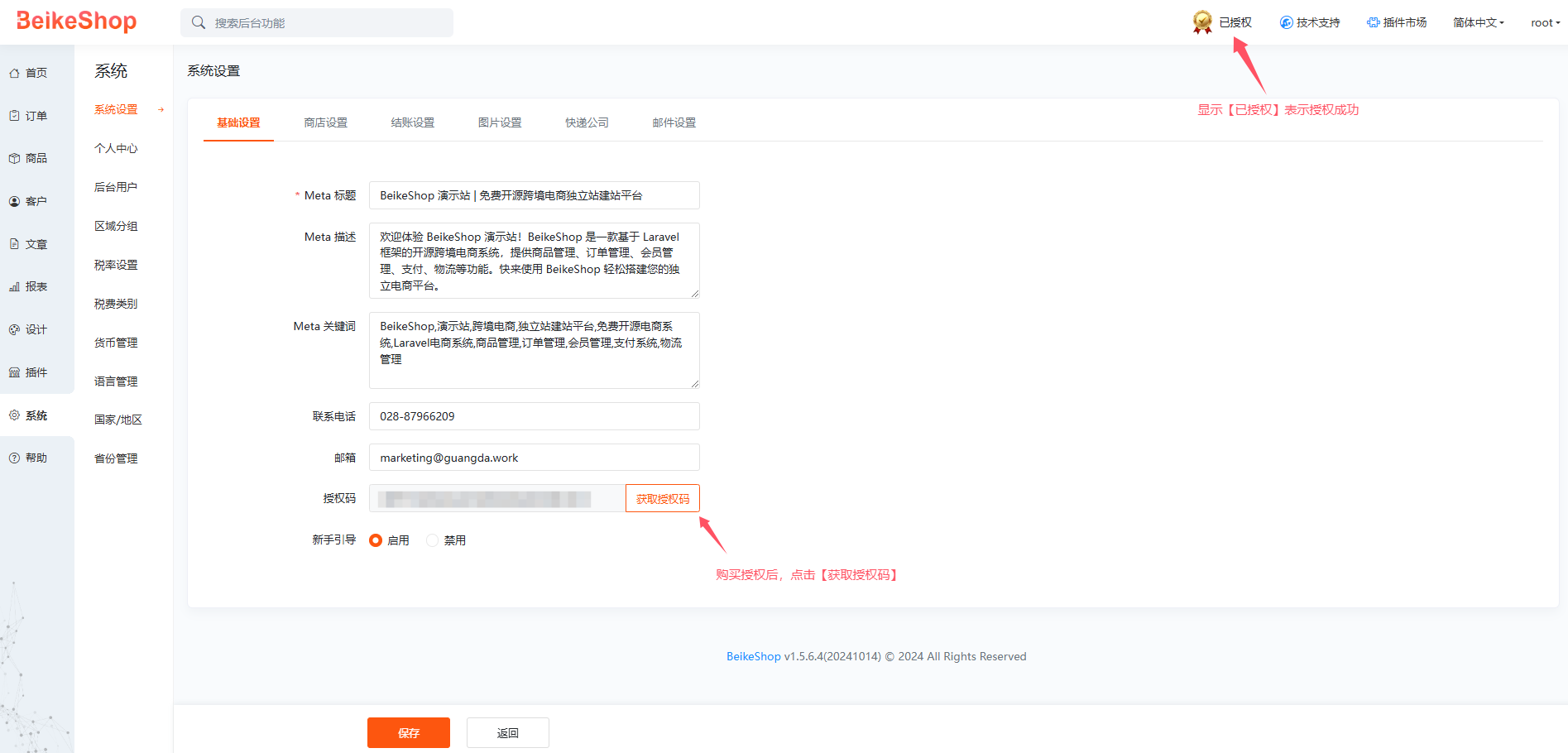This screenshot has height=753, width=1568.
Task: Click the Meta 描述 textarea
Action: (535, 261)
